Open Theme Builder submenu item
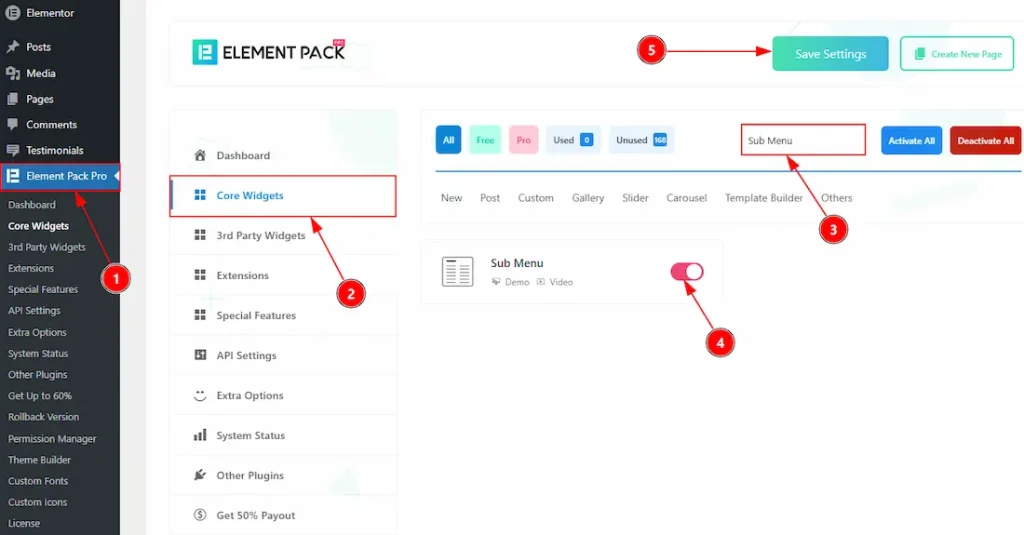1024x535 pixels. (39, 460)
